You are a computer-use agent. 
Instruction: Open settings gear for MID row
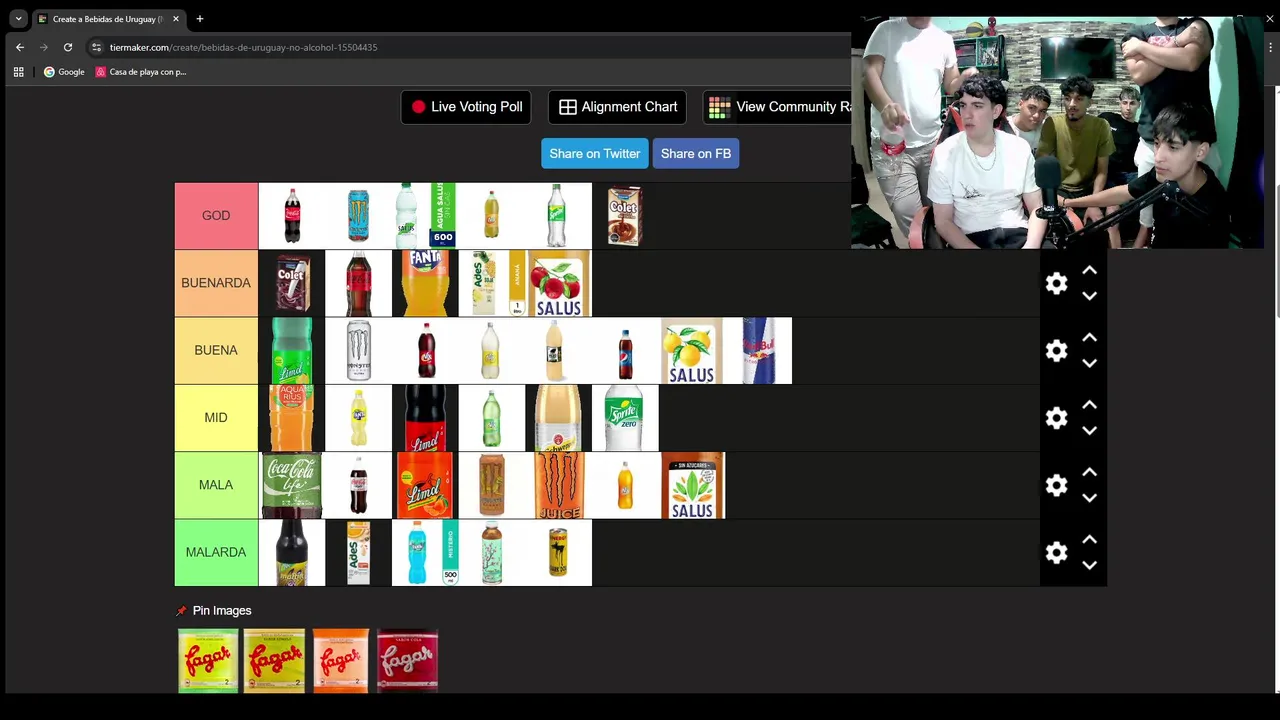click(1056, 418)
